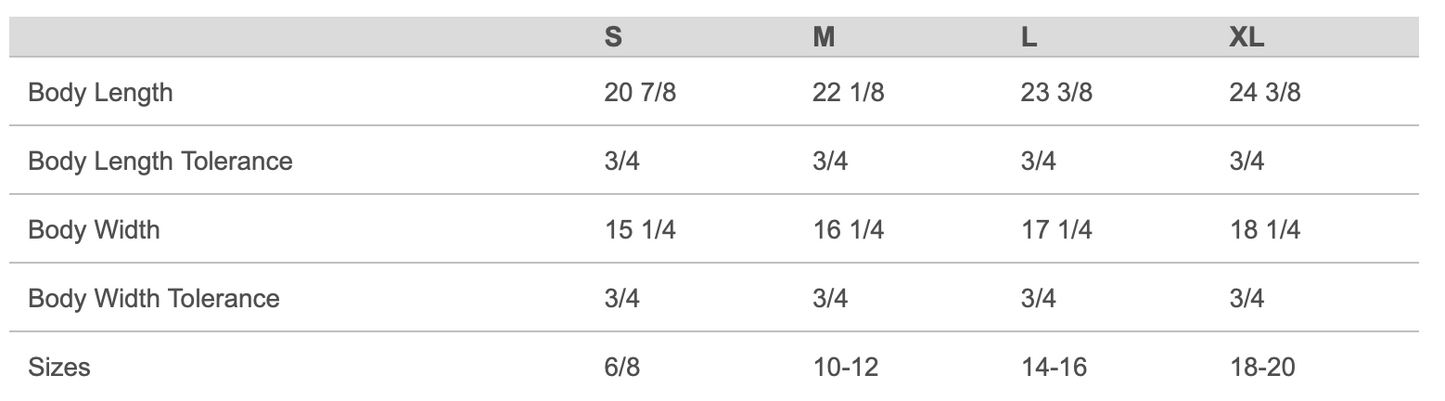This screenshot has width=1445, height=401.
Task: Click the 20 7/8 body length value
Action: [640, 93]
